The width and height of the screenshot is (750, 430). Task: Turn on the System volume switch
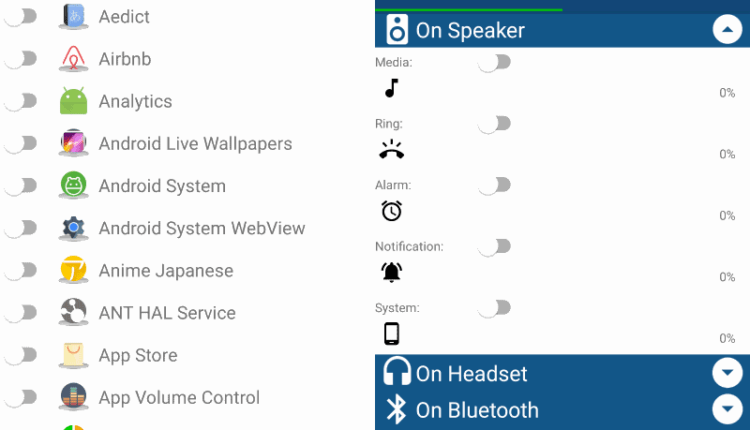pyautogui.click(x=495, y=308)
